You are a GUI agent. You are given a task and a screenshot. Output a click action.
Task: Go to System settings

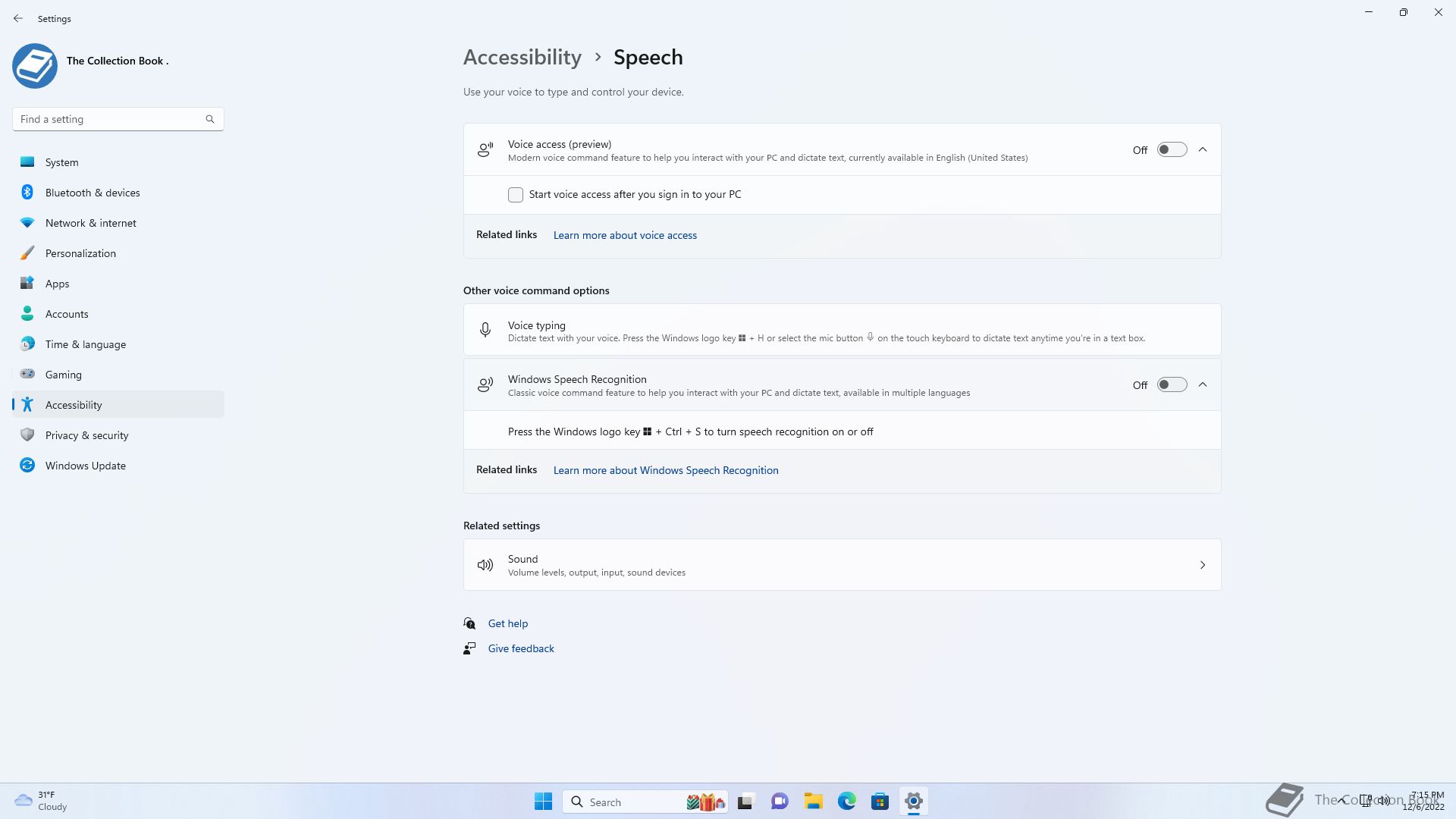[x=118, y=162]
